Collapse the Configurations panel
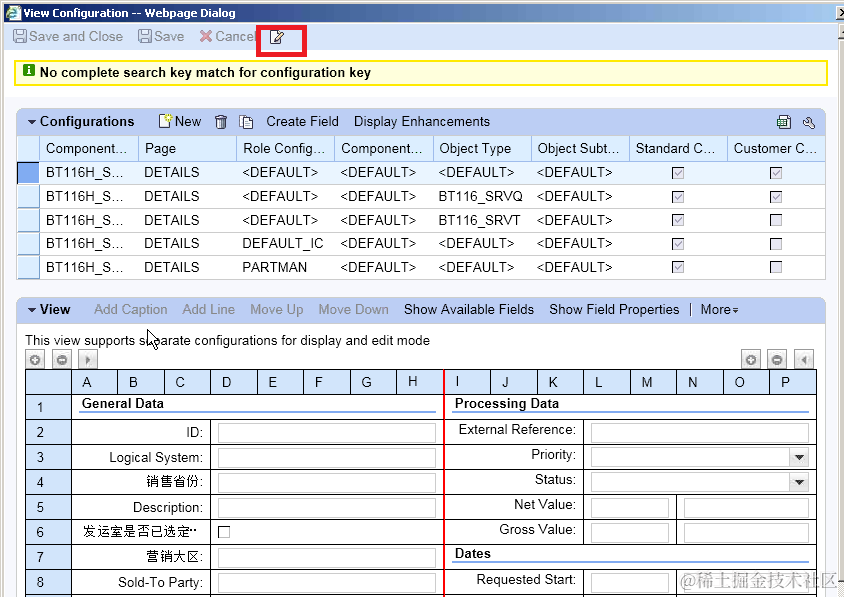This screenshot has height=597, width=844. (32, 122)
